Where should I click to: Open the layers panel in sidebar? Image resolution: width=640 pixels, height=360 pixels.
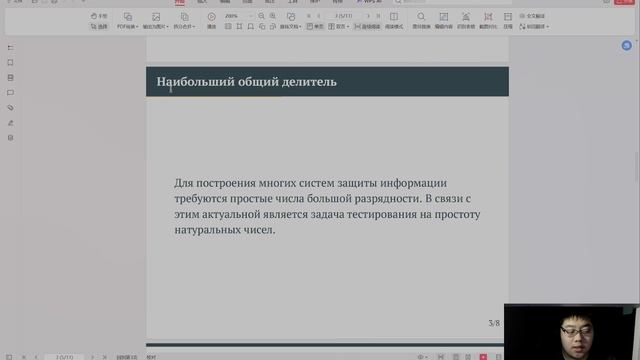pos(10,138)
